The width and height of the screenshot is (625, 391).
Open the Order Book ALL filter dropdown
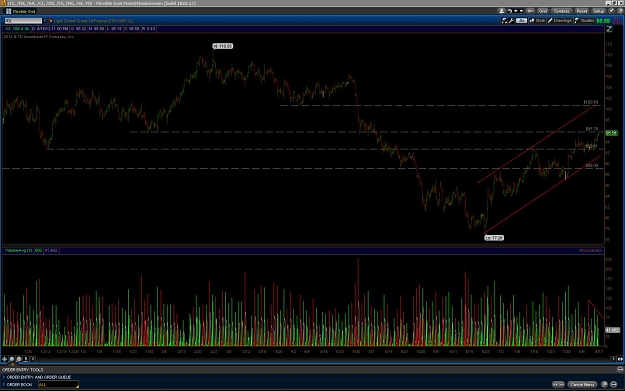(x=58, y=385)
